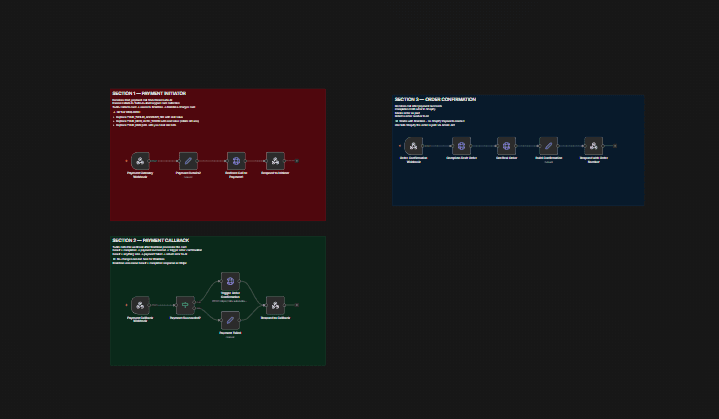This screenshot has width=719, height=419.
Task: Select the first webhook node in Section 1
Action: click(x=140, y=161)
